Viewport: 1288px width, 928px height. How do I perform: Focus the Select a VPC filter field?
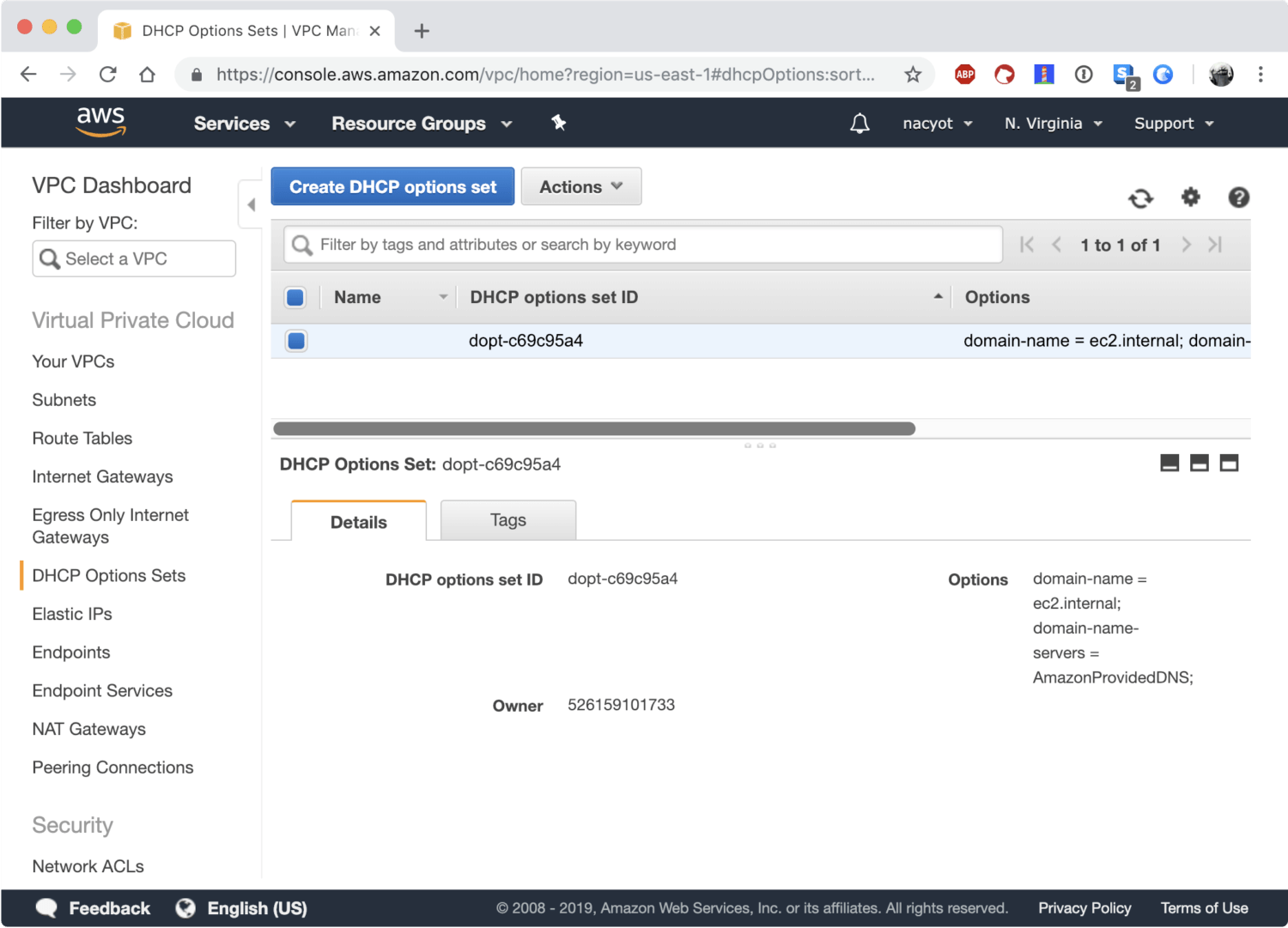pos(134,258)
